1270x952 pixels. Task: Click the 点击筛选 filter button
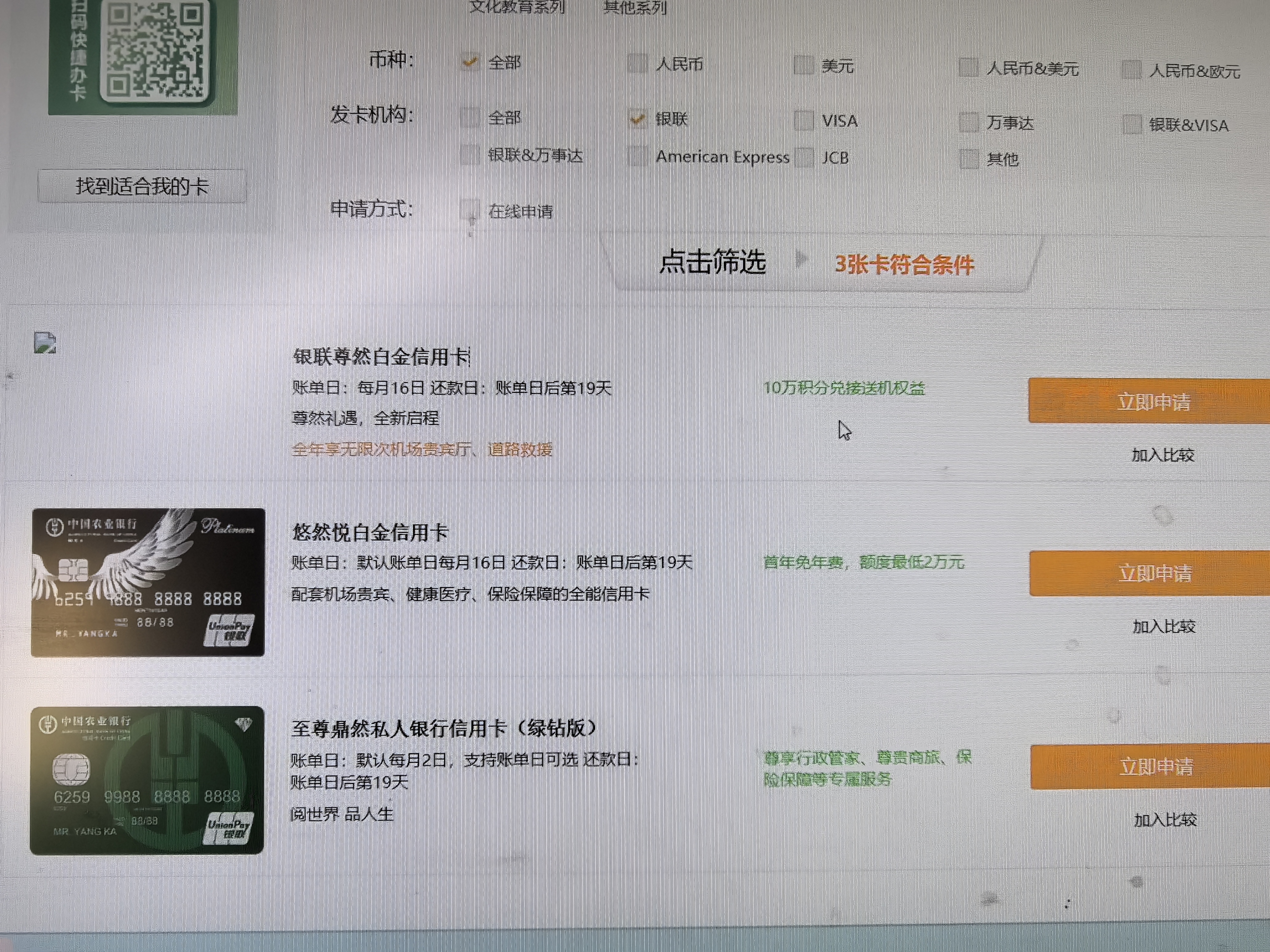pos(712,262)
